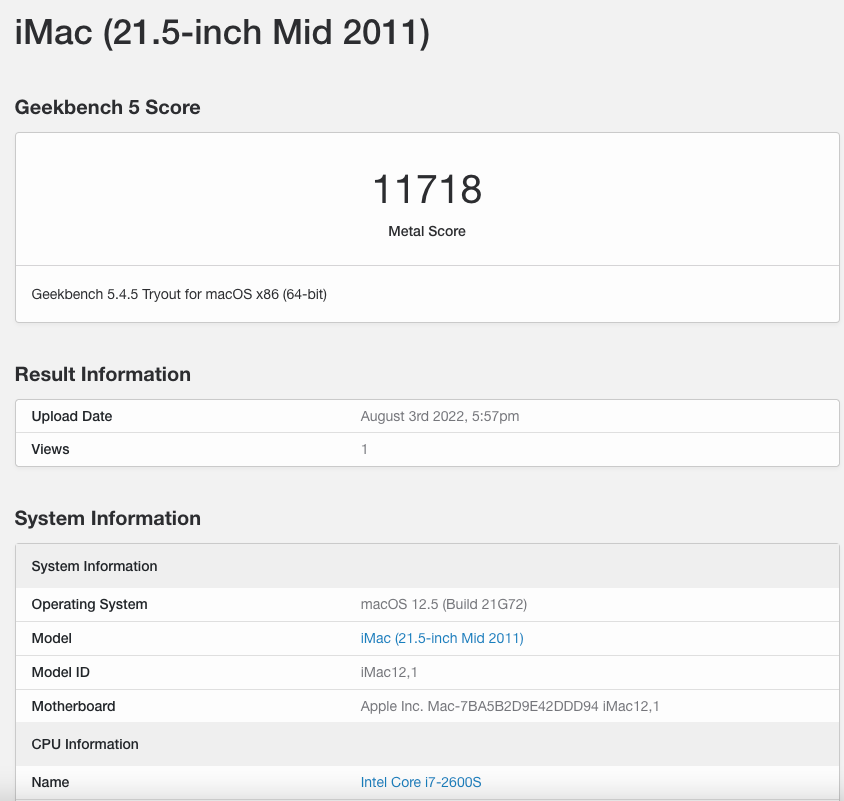Click the Geekbench 5 Score heading
Viewport: 844px width, 801px height.
107,107
